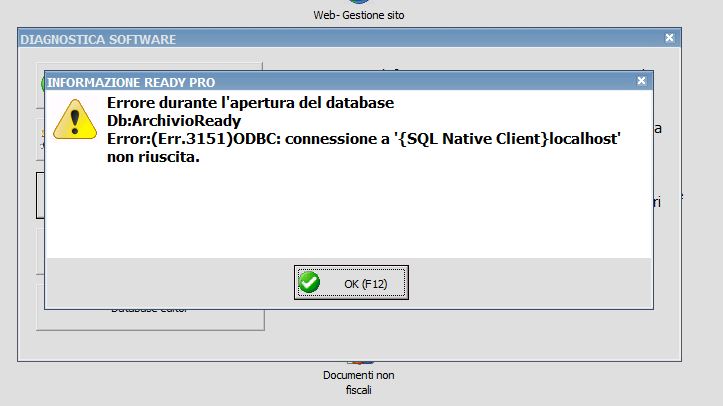Open Documenti non fiscali in the background
This screenshot has width=723, height=406.
coord(359,382)
